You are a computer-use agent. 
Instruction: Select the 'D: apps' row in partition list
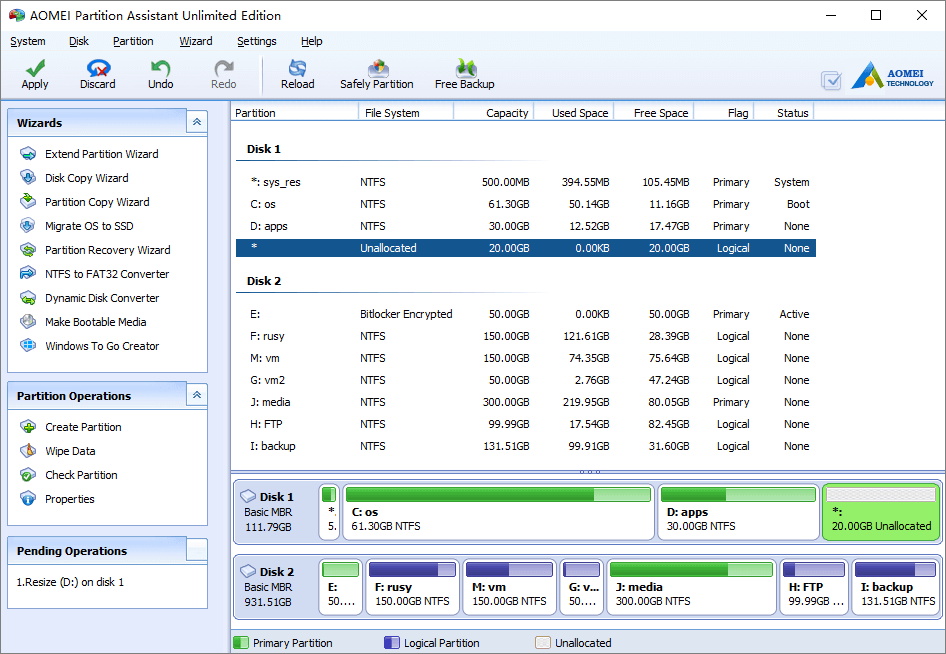tap(525, 226)
